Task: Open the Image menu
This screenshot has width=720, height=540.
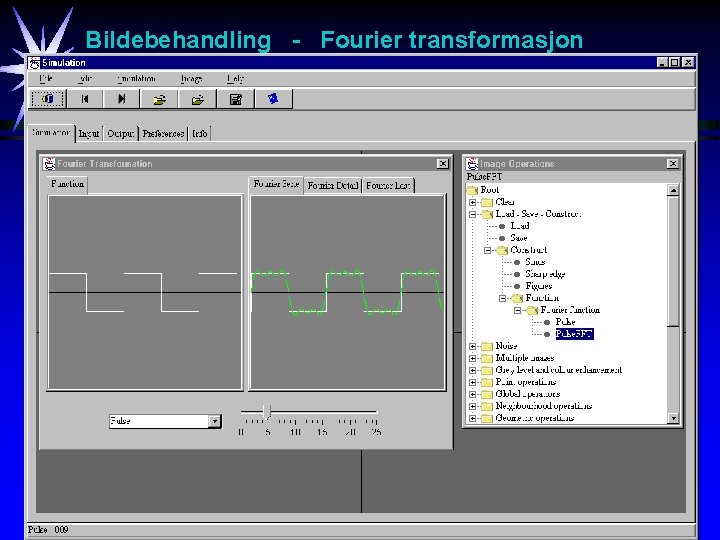Action: (x=191, y=79)
